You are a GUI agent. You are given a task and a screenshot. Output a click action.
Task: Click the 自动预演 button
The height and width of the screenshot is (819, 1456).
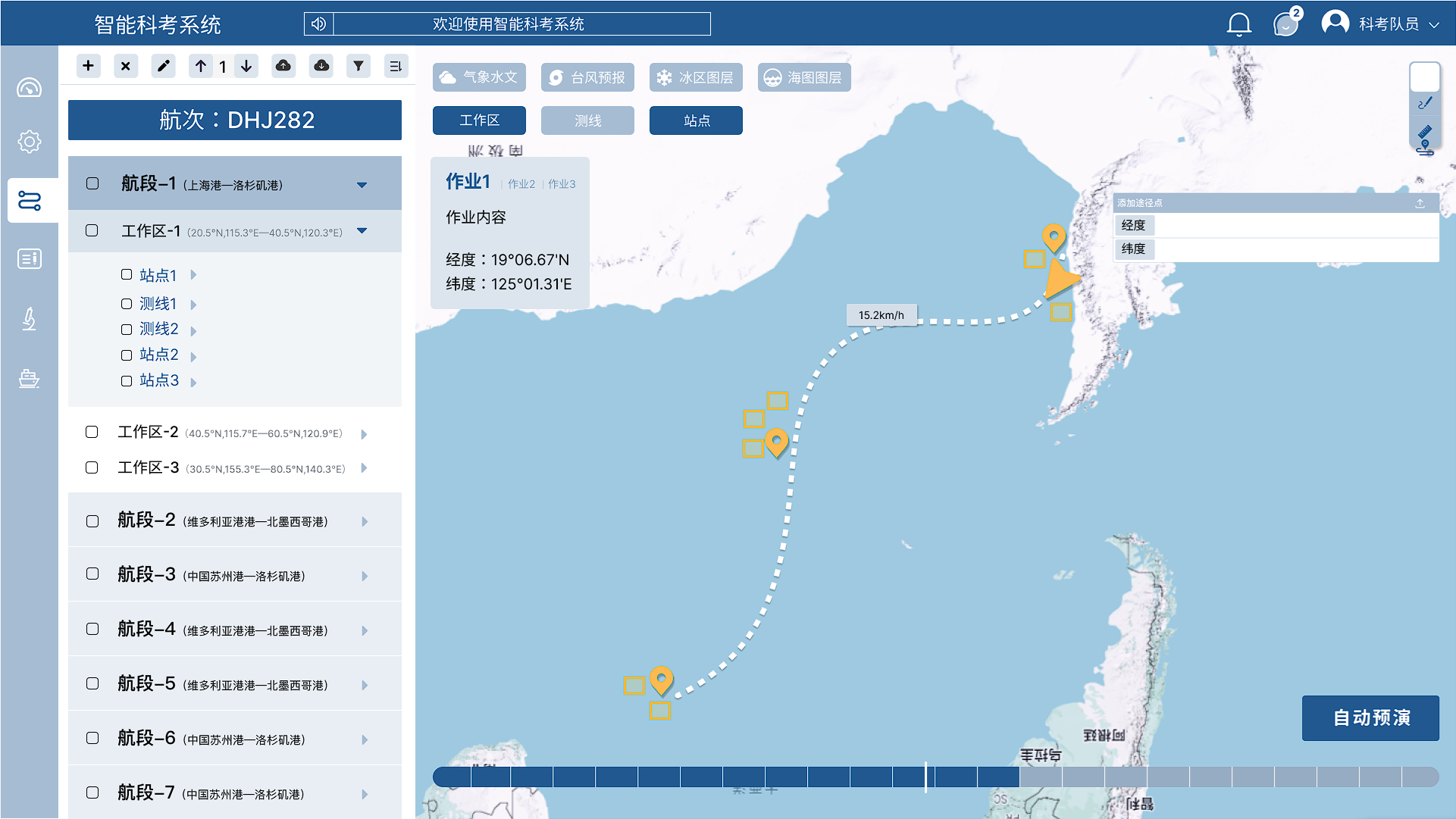coord(1370,717)
